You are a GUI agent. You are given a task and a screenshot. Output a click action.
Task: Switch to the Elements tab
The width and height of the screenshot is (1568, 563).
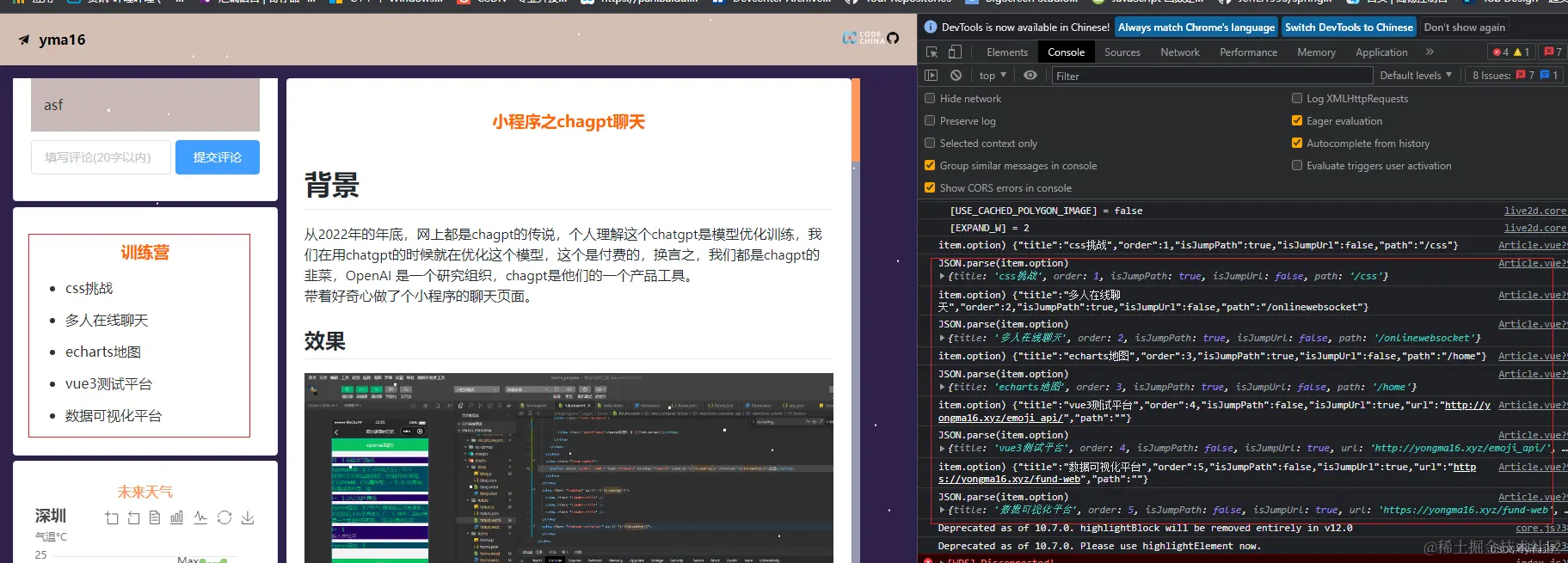tap(1007, 52)
